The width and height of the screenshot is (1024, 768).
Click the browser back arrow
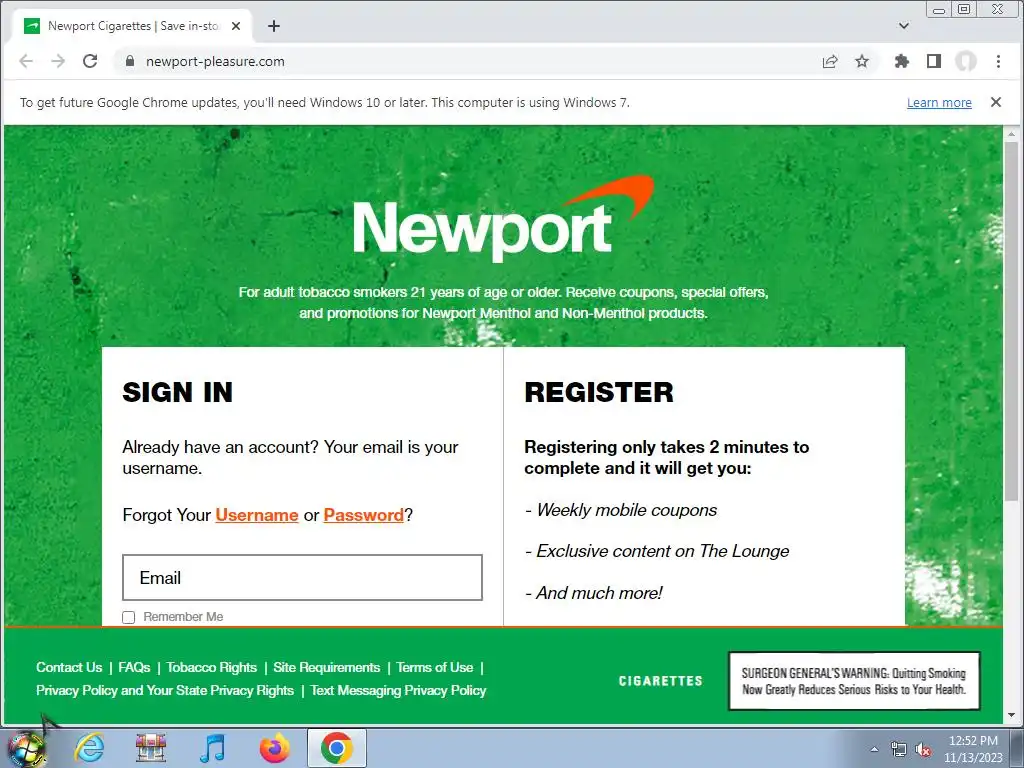click(26, 61)
